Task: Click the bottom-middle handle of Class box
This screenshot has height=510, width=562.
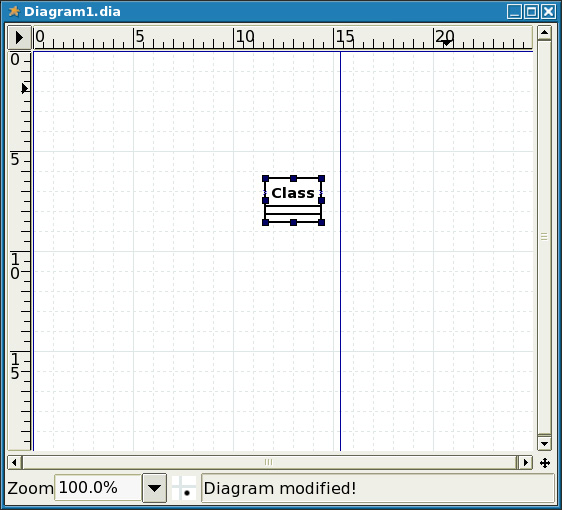Action: [x=294, y=223]
